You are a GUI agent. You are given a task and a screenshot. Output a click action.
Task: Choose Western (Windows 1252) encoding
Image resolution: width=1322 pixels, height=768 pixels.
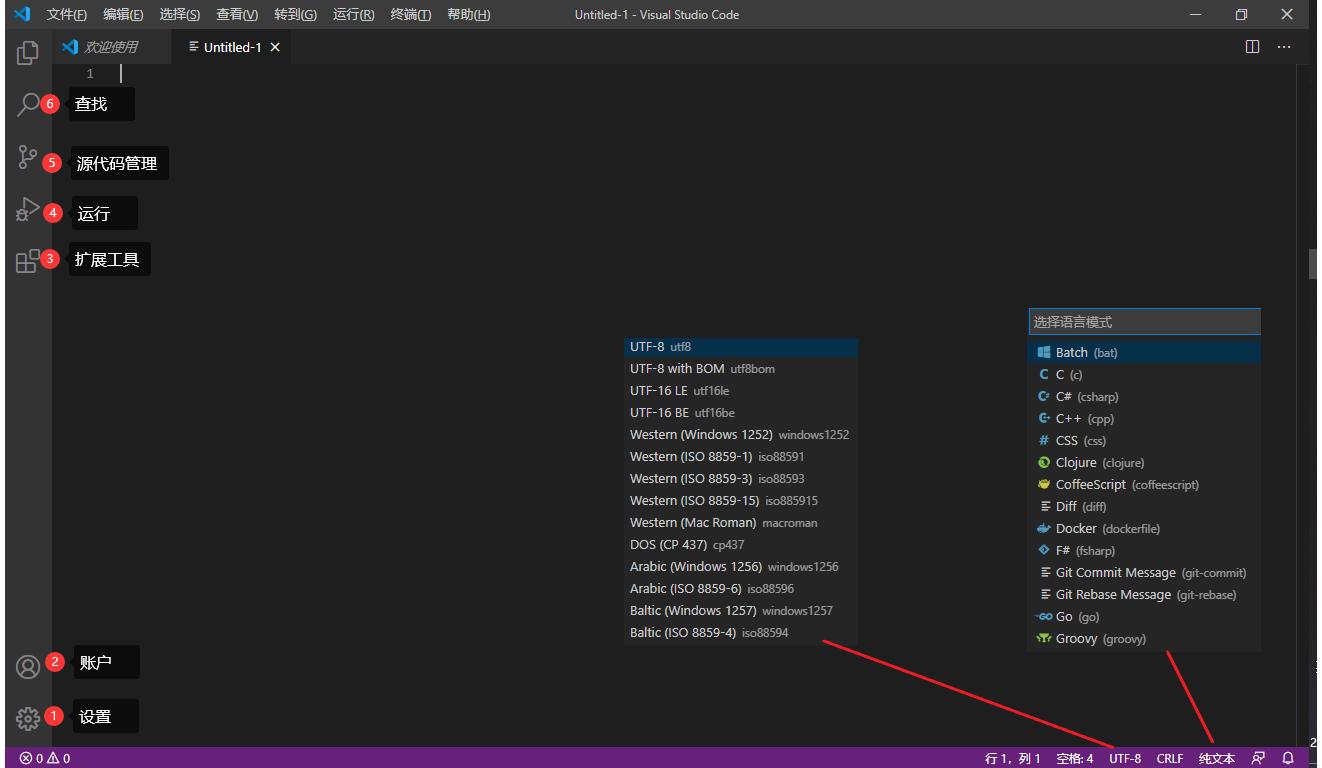coord(740,435)
